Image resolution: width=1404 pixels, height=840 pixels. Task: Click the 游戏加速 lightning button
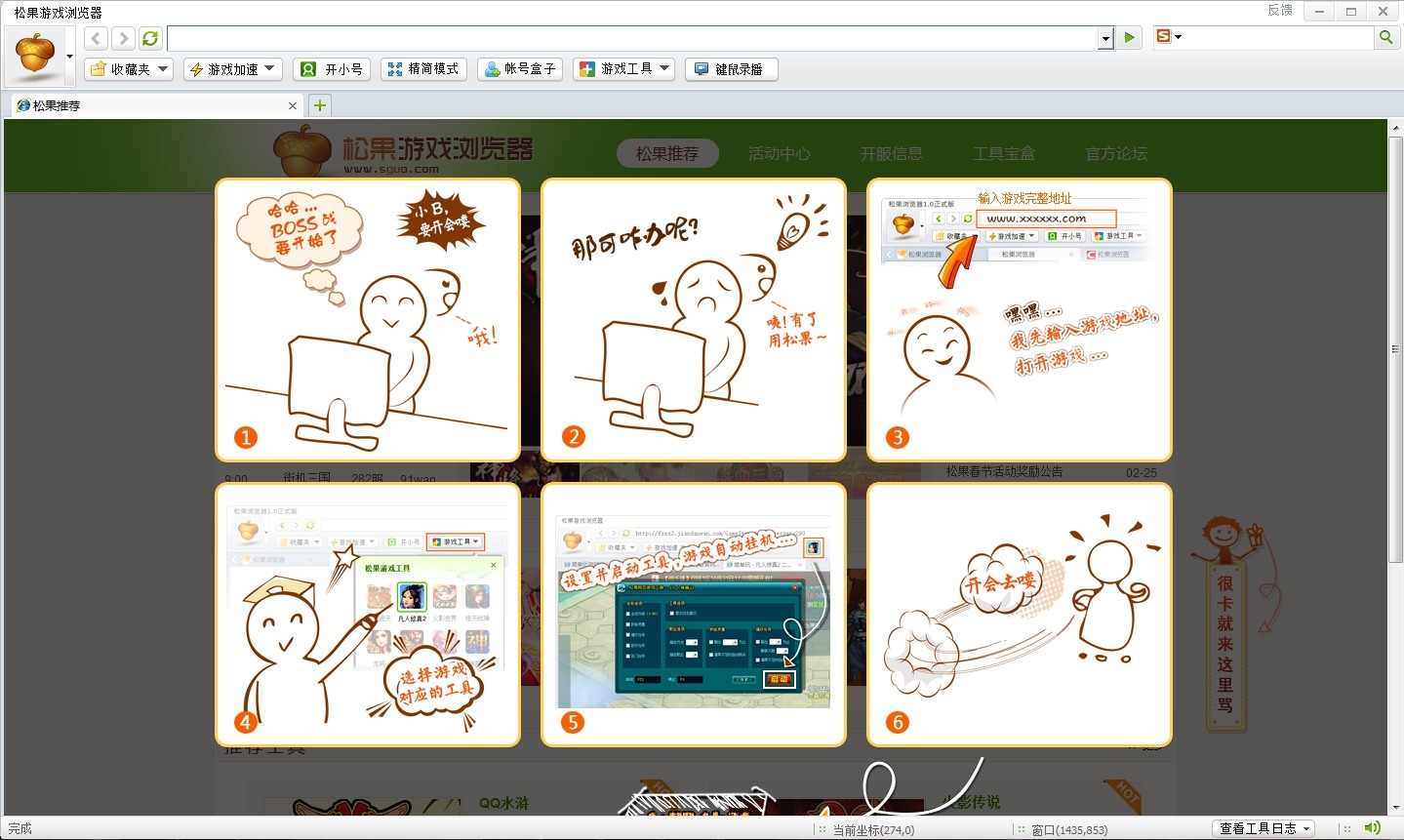[x=223, y=69]
